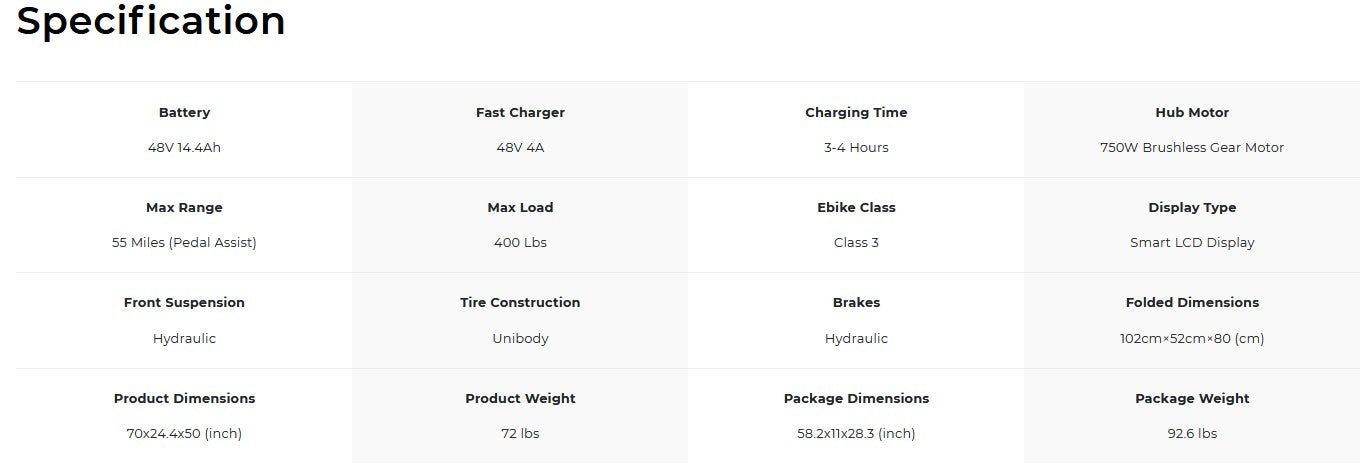Click the 92.6 lbs package weight value

tap(1192, 434)
